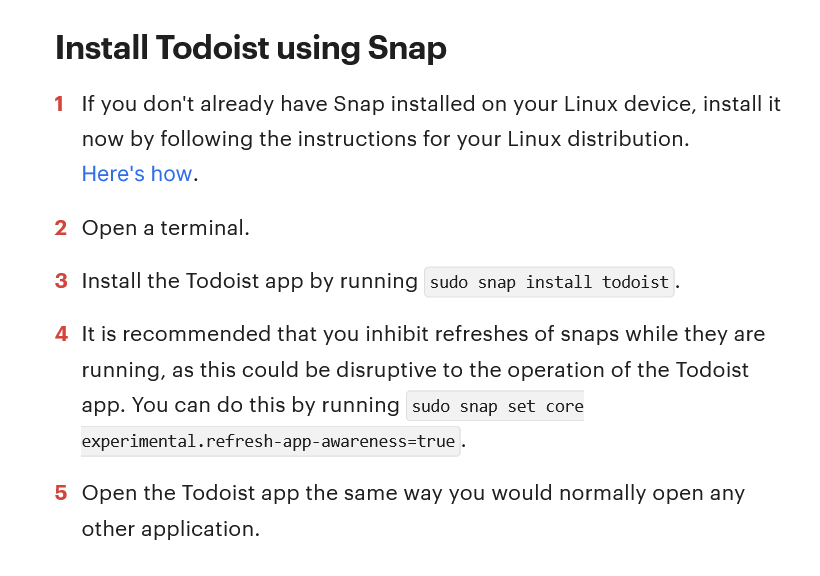This screenshot has height=576, width=820.
Task: Click the line "now by following the instructions"
Action: pos(386,139)
